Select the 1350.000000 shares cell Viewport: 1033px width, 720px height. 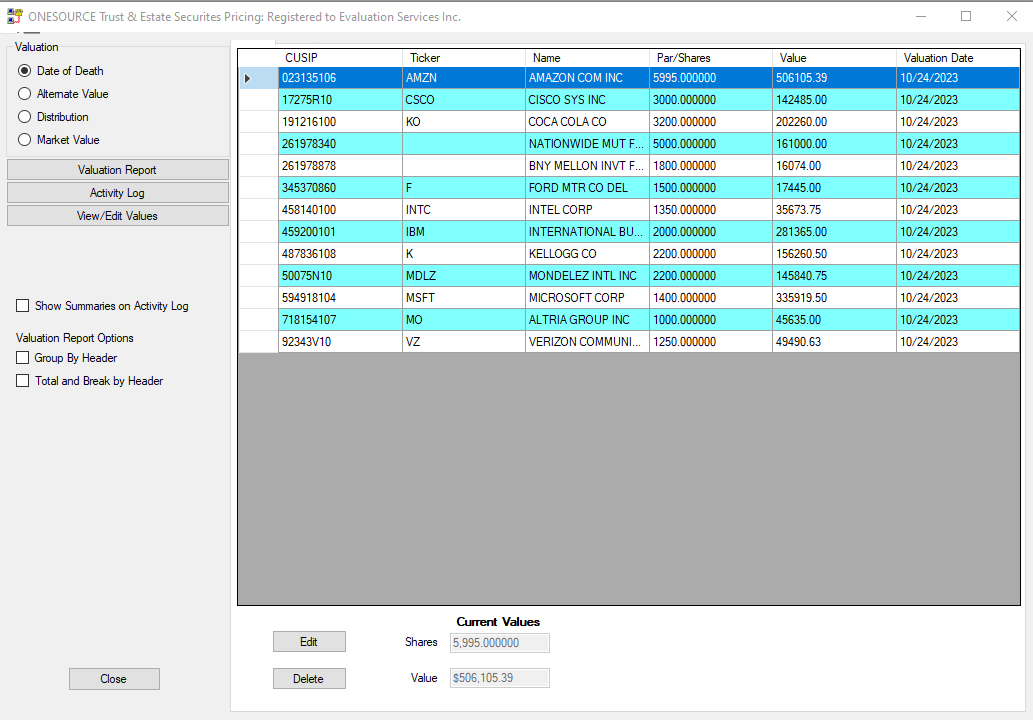711,209
